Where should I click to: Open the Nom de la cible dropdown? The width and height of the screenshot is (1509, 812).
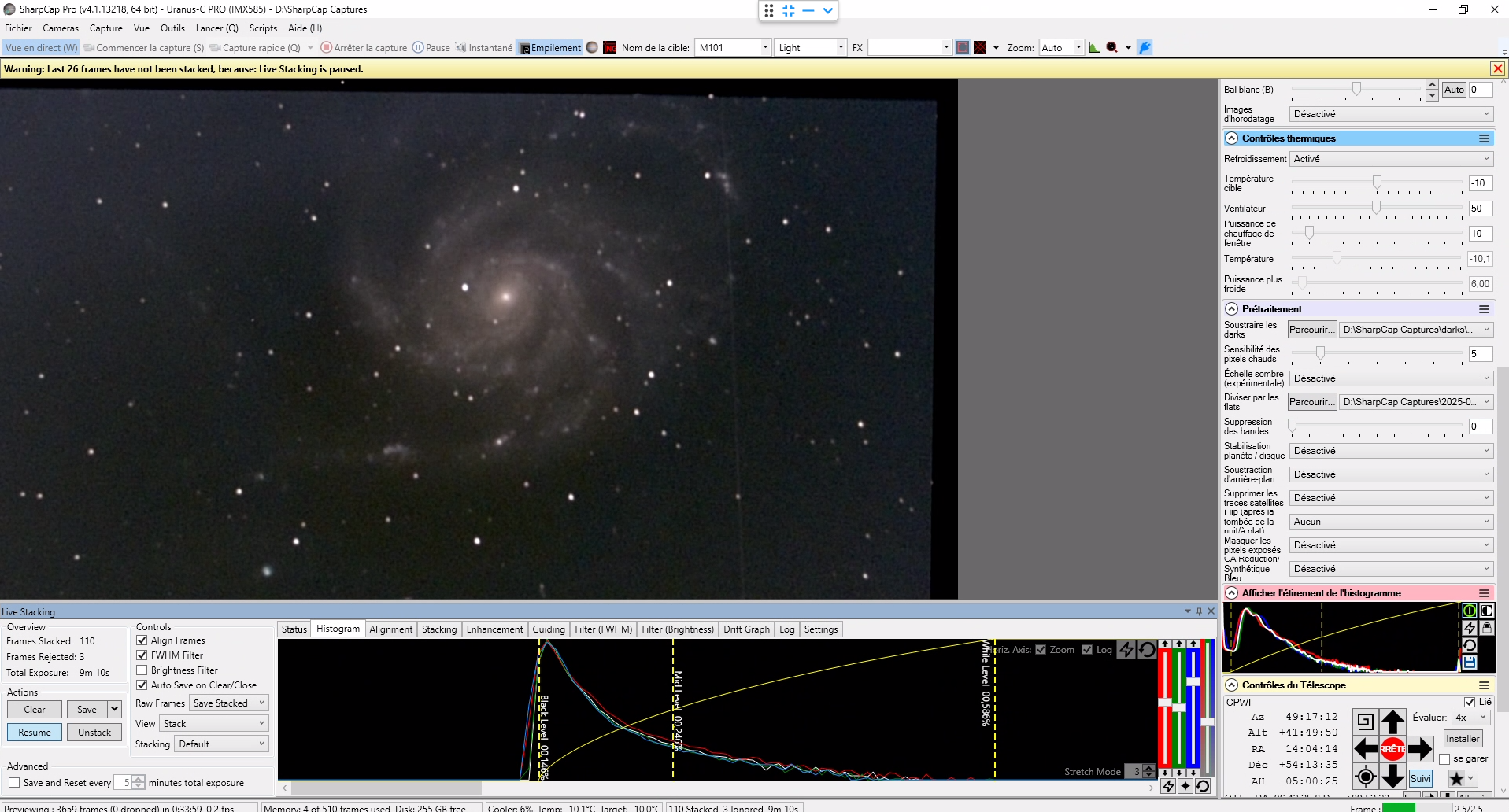pyautogui.click(x=764, y=47)
